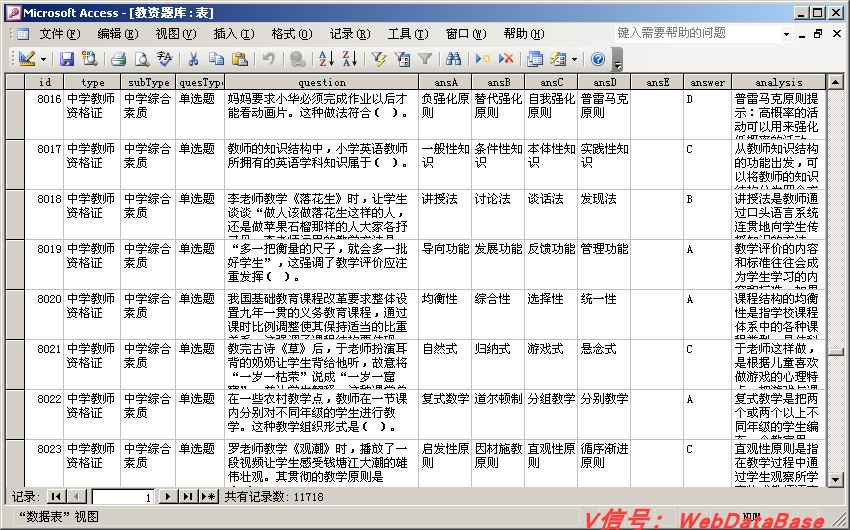Click the Cut scissors icon
The height and width of the screenshot is (530, 850).
pyautogui.click(x=193, y=59)
